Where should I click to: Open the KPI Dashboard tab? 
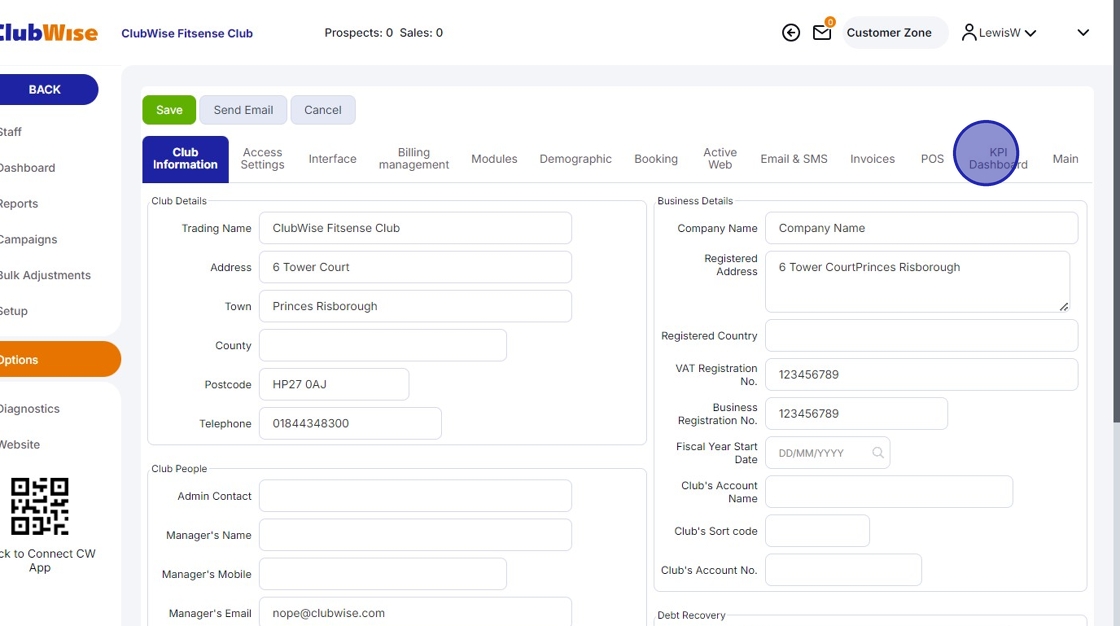997,159
